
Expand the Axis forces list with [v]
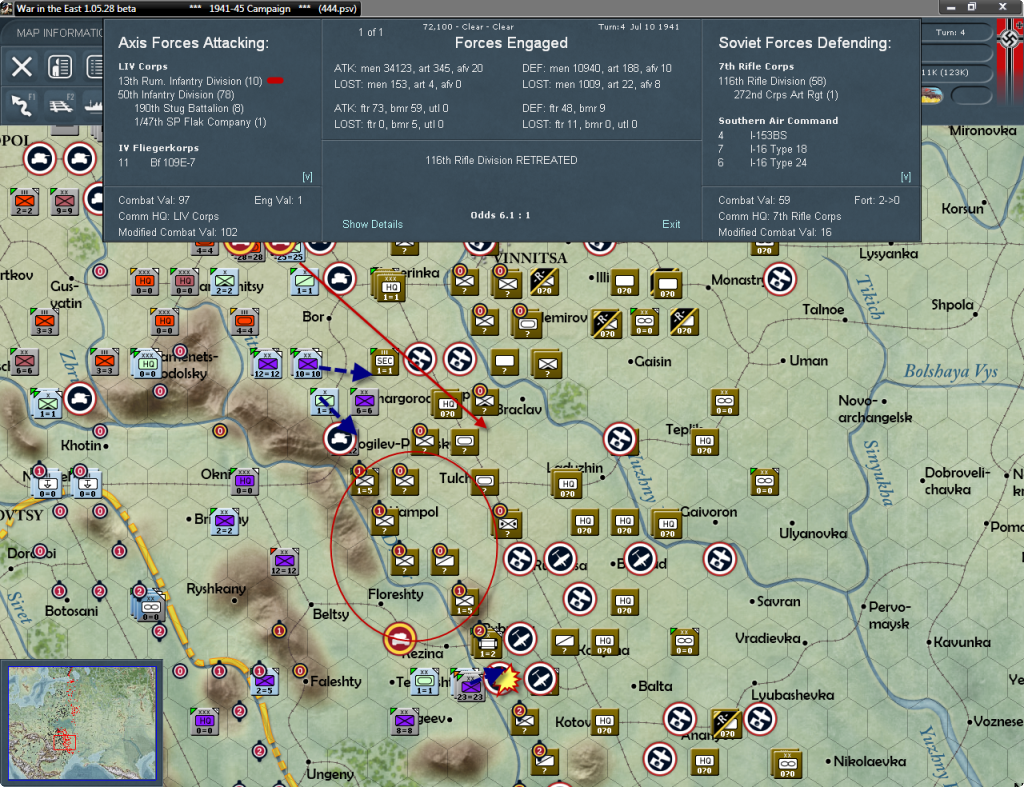click(x=307, y=177)
